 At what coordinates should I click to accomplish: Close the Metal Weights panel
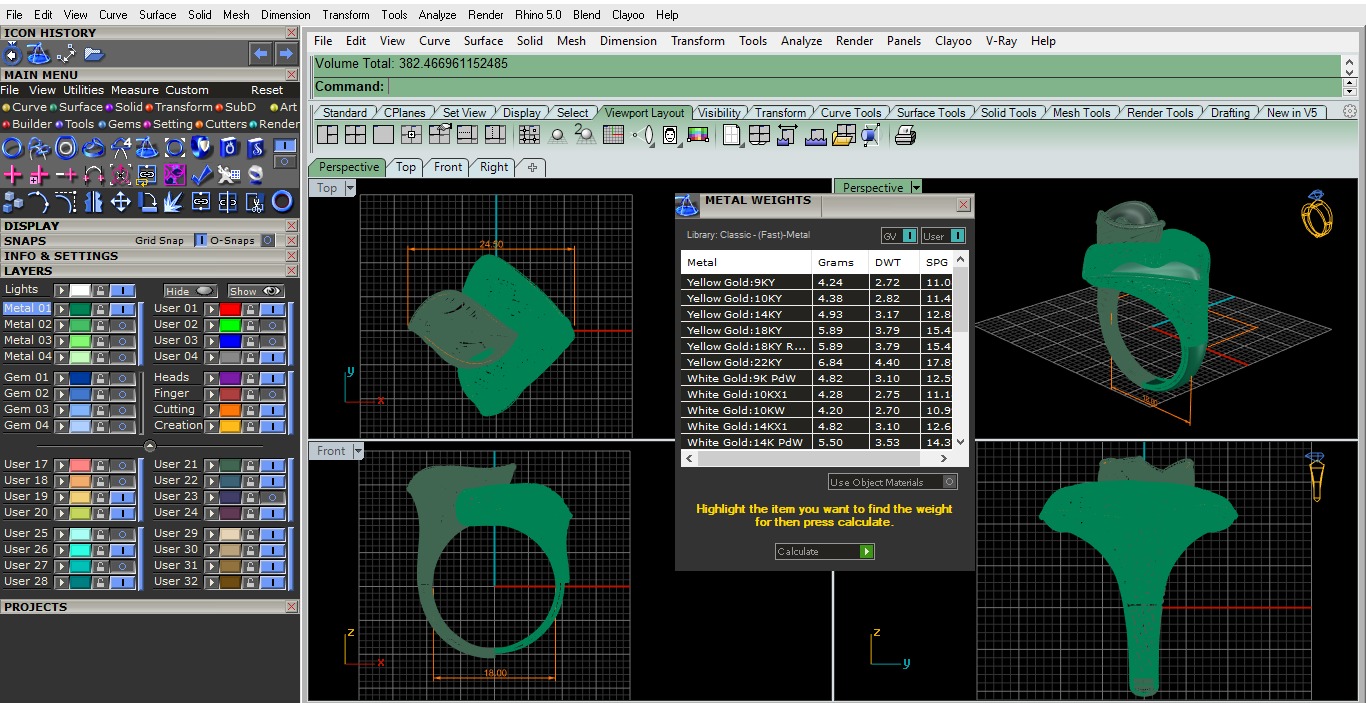963,204
